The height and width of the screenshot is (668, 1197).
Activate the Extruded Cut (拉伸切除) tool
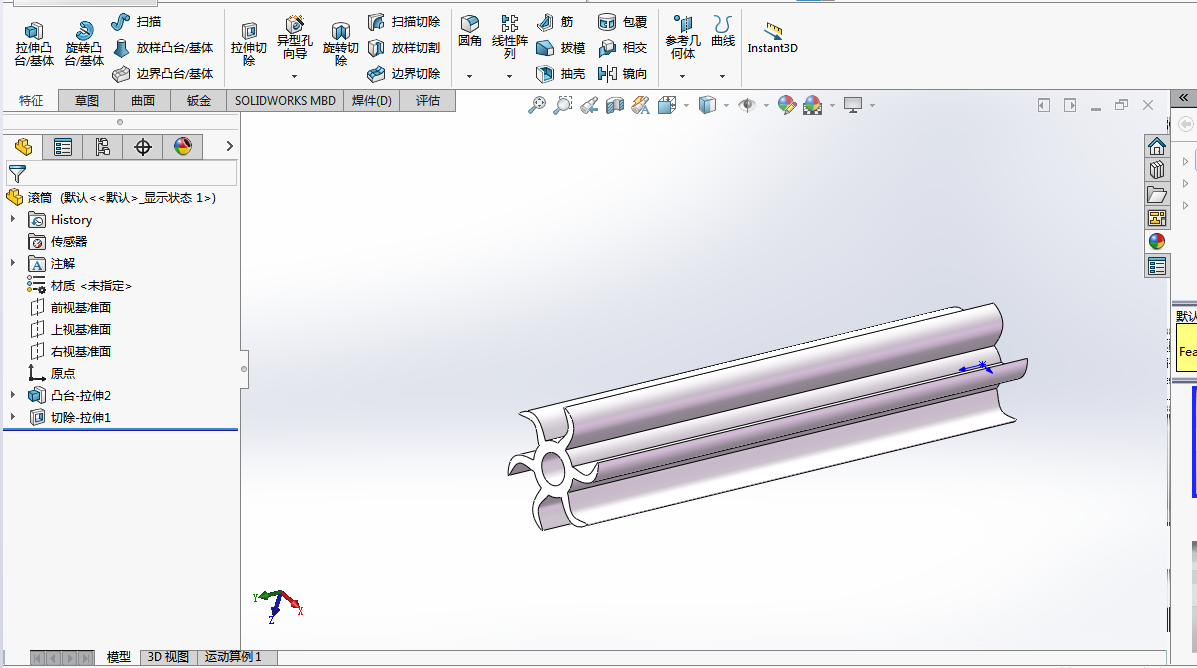[x=249, y=45]
